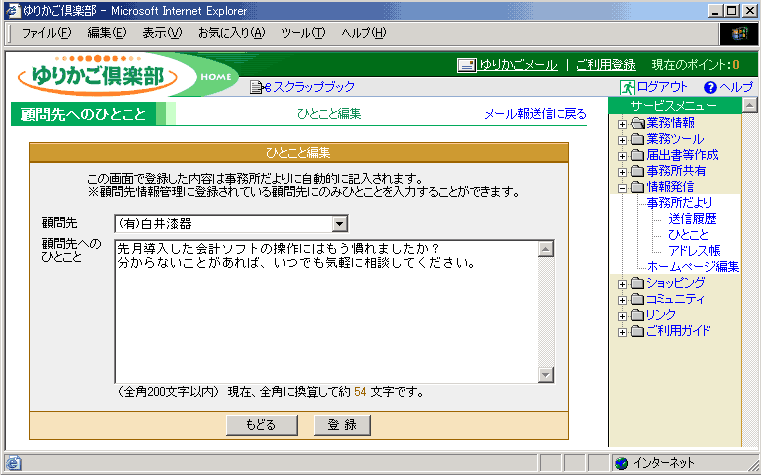
Task: Click the 届出書等作成 folder icon
Action: click(637, 155)
